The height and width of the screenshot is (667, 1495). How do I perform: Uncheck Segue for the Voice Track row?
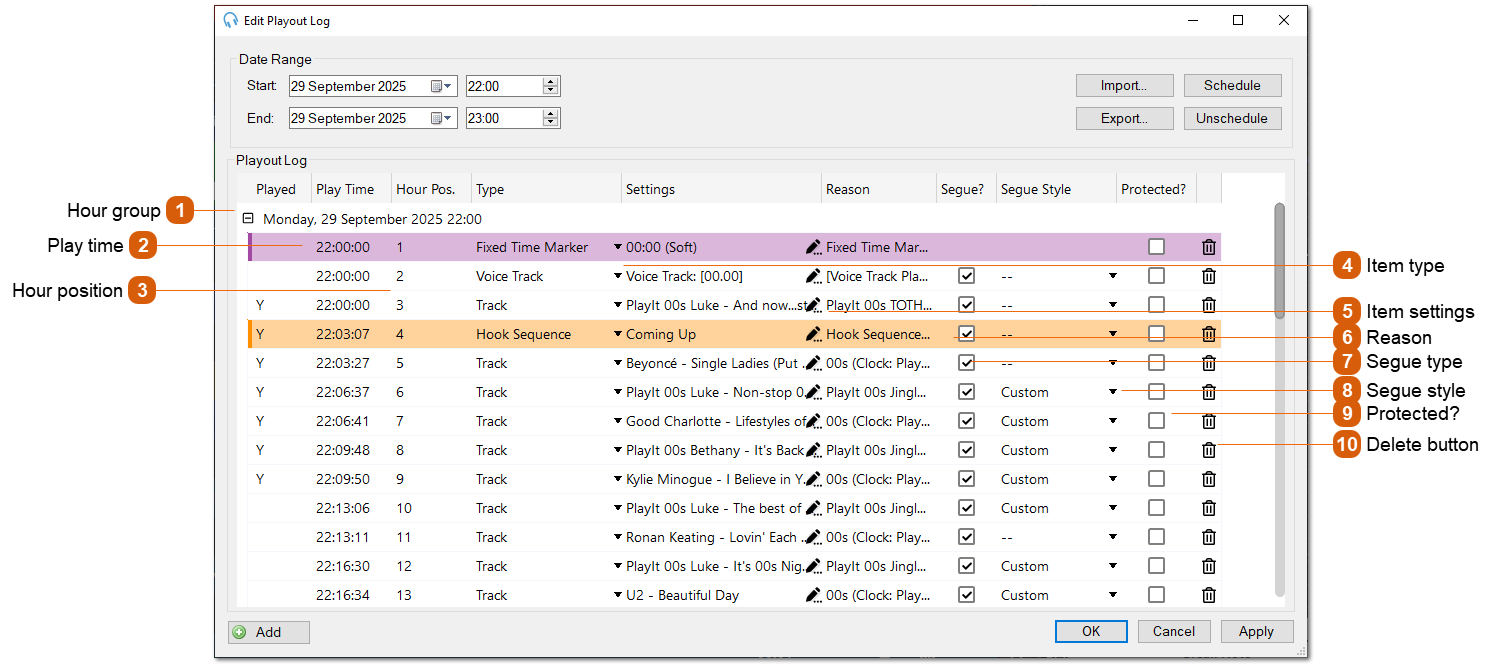[965, 275]
